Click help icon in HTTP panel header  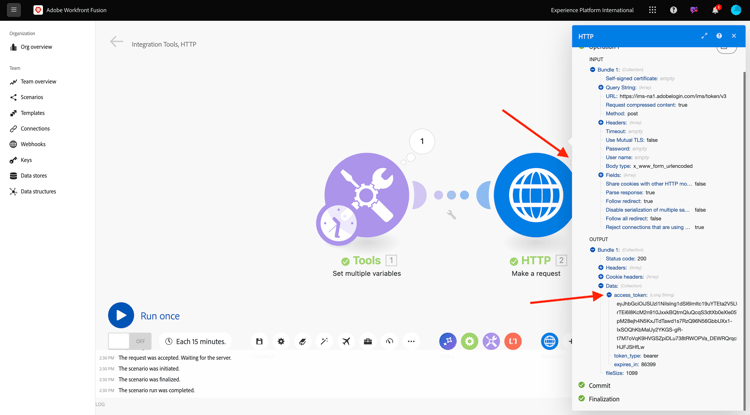(x=719, y=36)
